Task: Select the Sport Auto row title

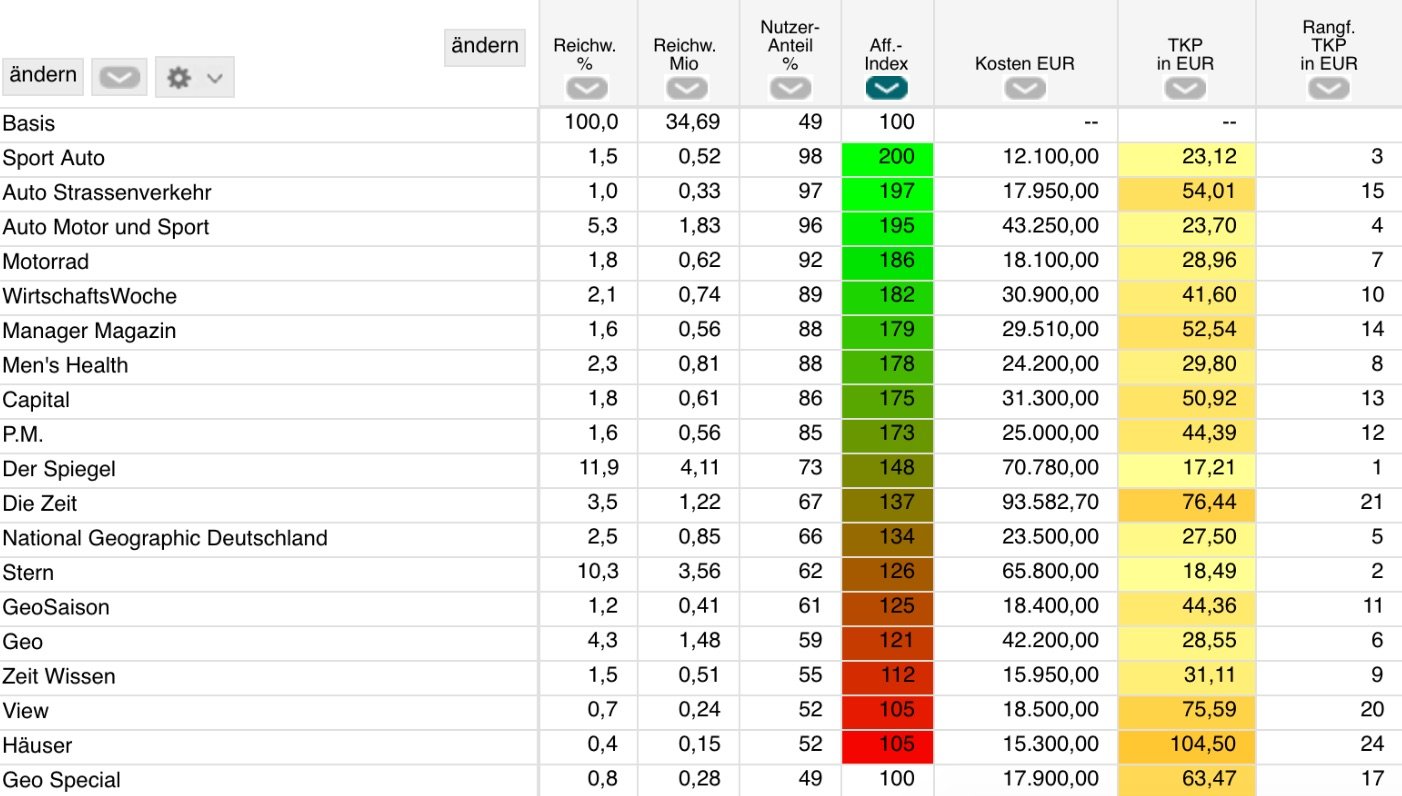Action: pos(54,158)
